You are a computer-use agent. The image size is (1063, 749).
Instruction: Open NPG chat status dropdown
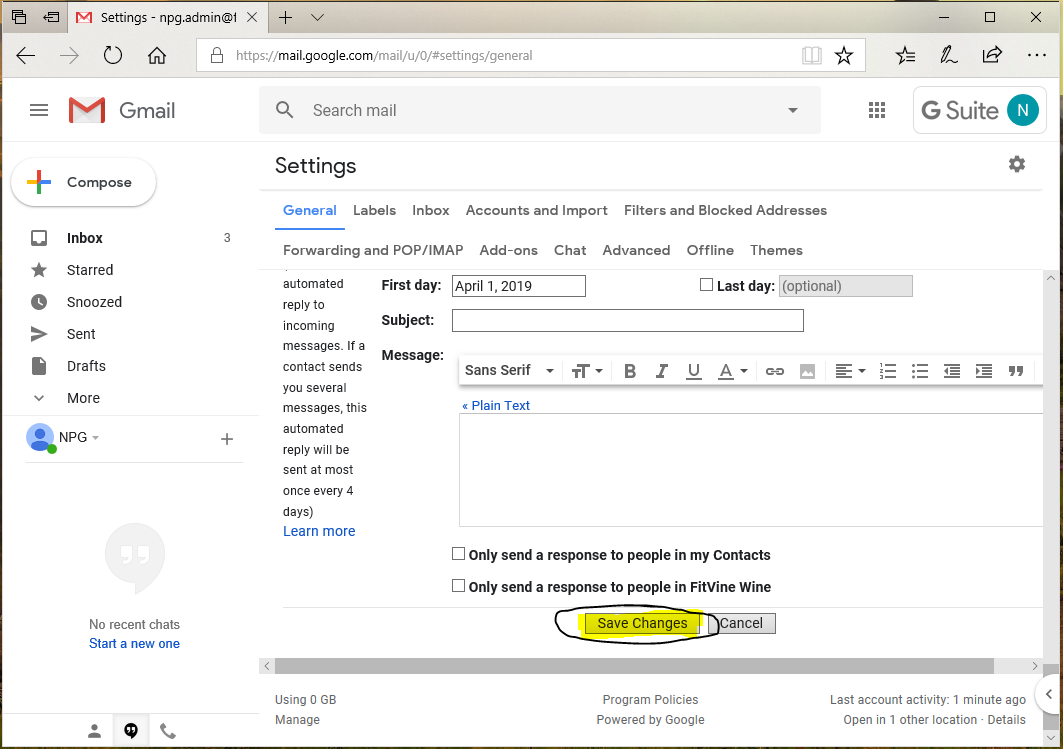click(x=95, y=438)
